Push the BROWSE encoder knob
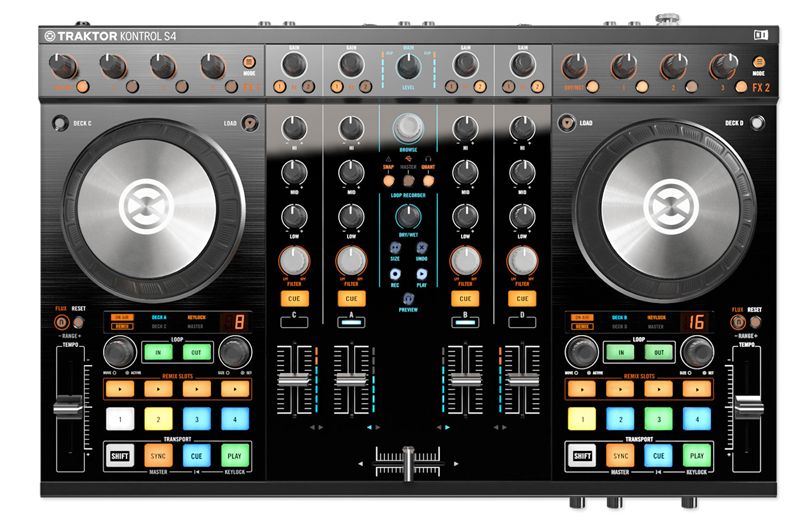 pos(408,128)
